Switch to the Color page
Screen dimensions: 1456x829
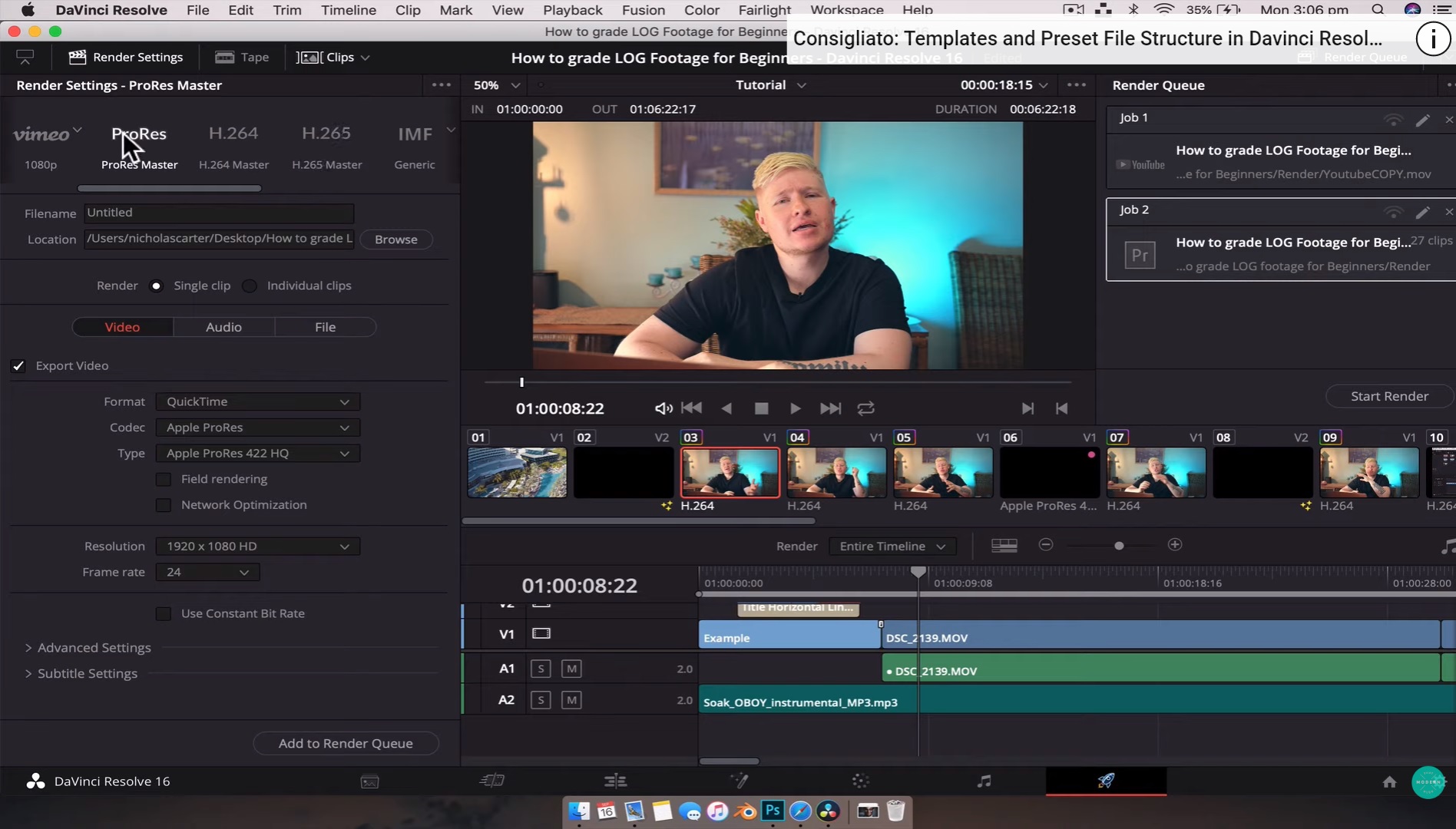[x=861, y=781]
